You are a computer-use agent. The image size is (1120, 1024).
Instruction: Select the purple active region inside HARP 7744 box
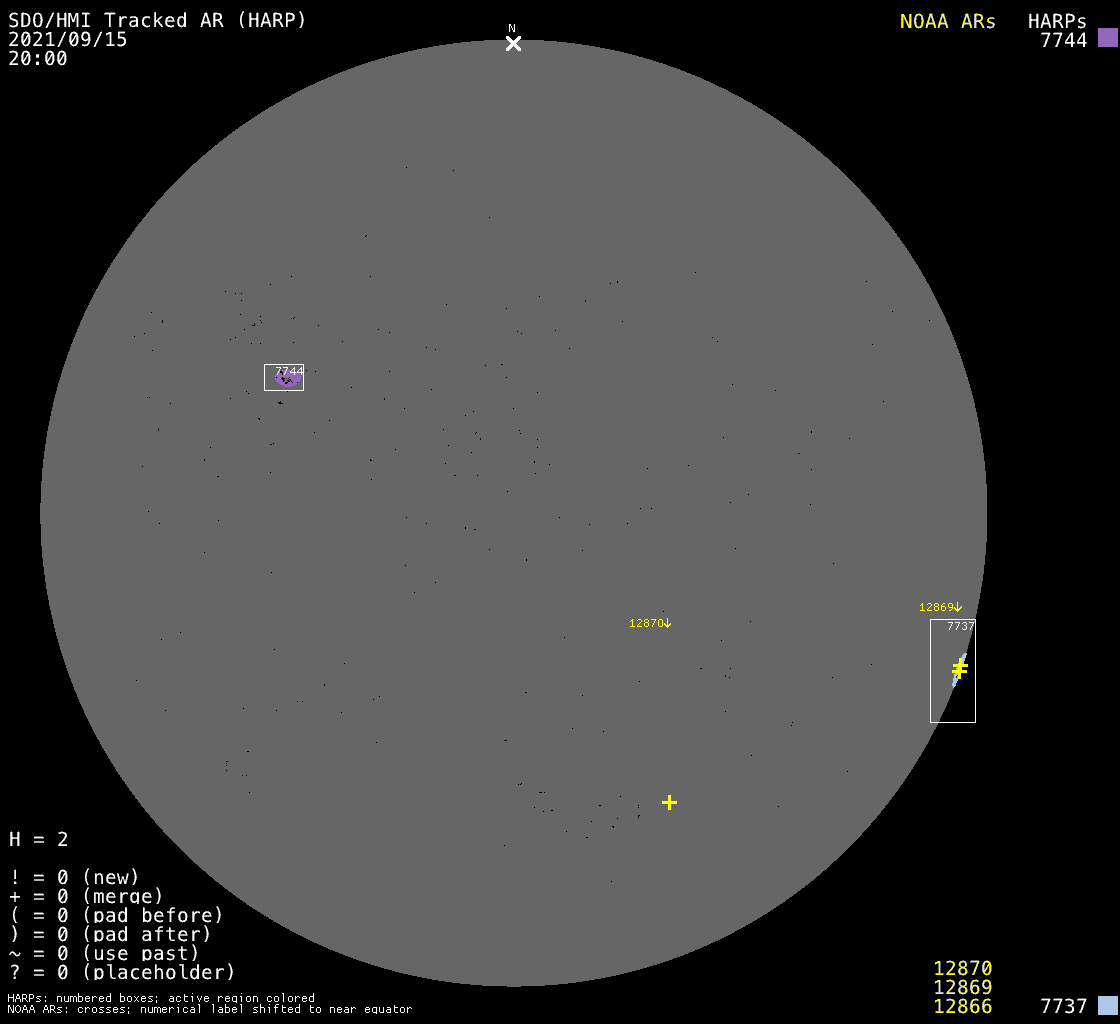[x=287, y=379]
